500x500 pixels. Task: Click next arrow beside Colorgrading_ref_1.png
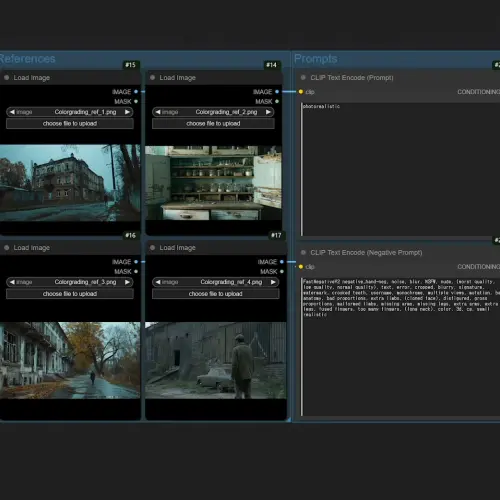coord(127,112)
